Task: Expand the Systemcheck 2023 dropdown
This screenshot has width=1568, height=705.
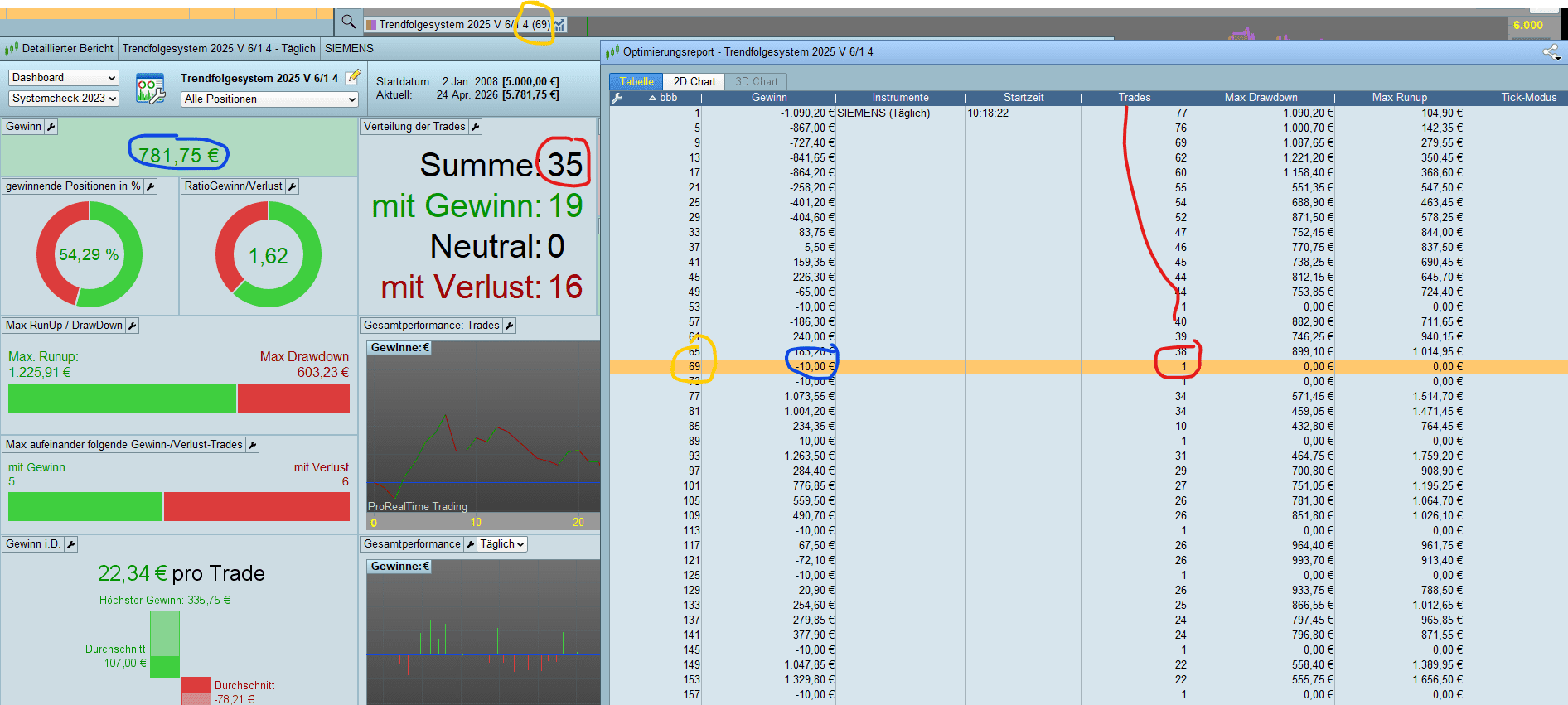Action: (64, 99)
